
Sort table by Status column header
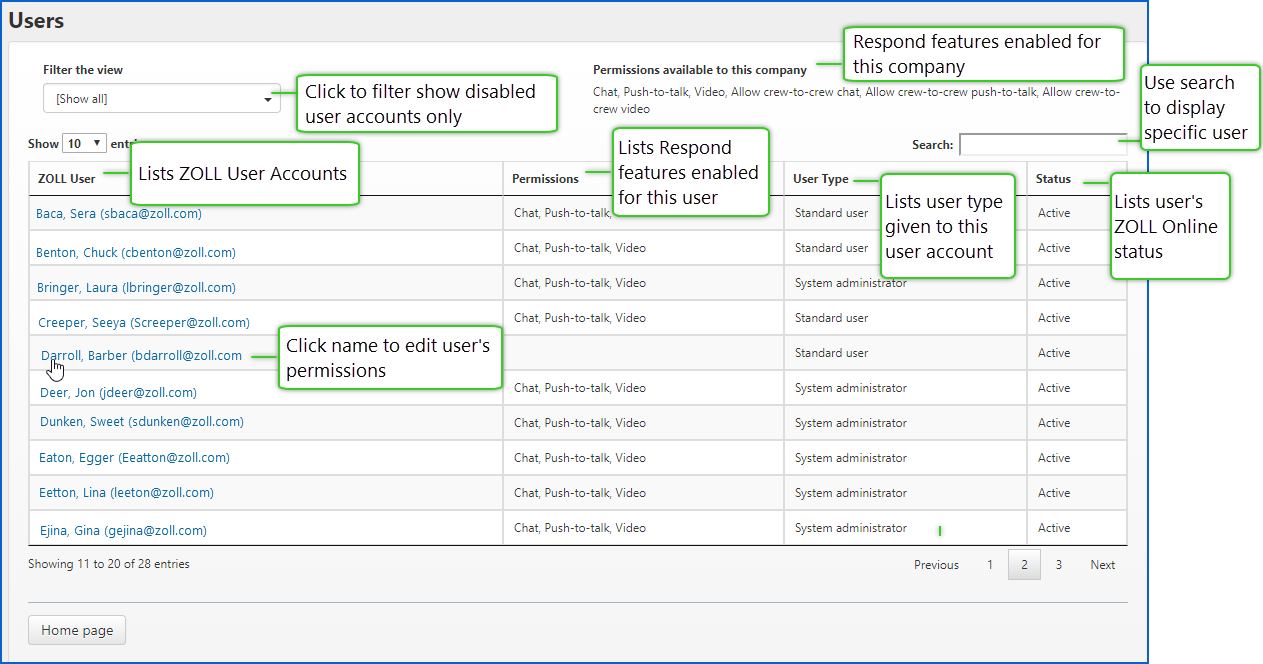[x=1053, y=179]
